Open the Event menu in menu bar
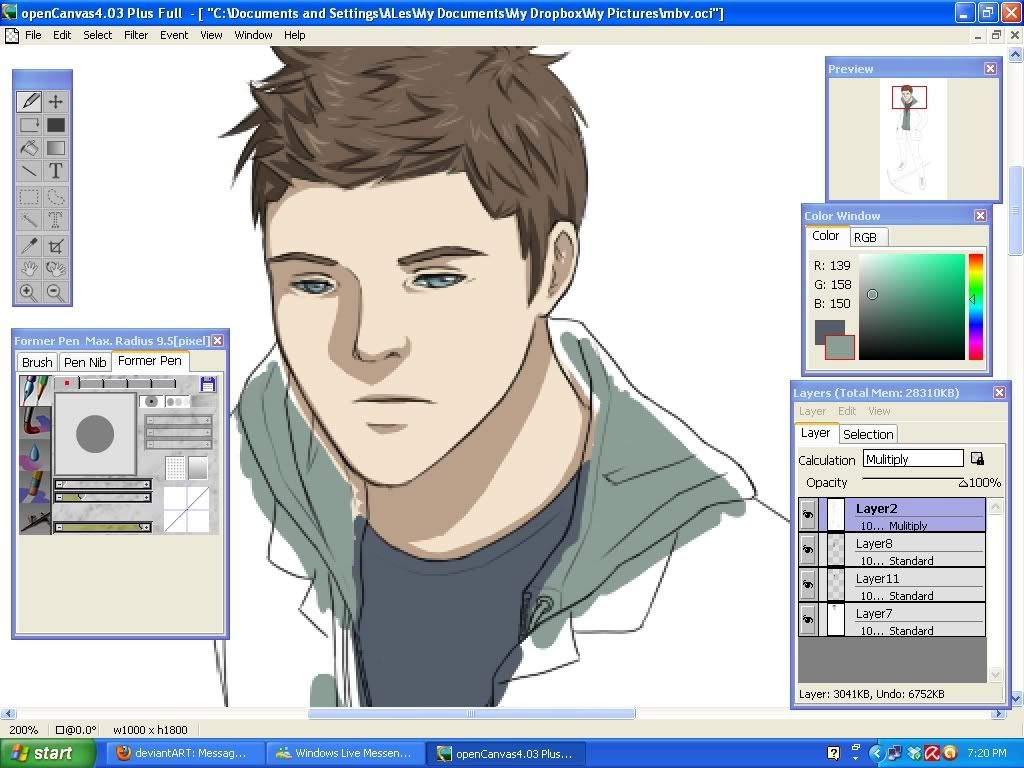Screen dimensions: 1024x768 pyautogui.click(x=174, y=35)
